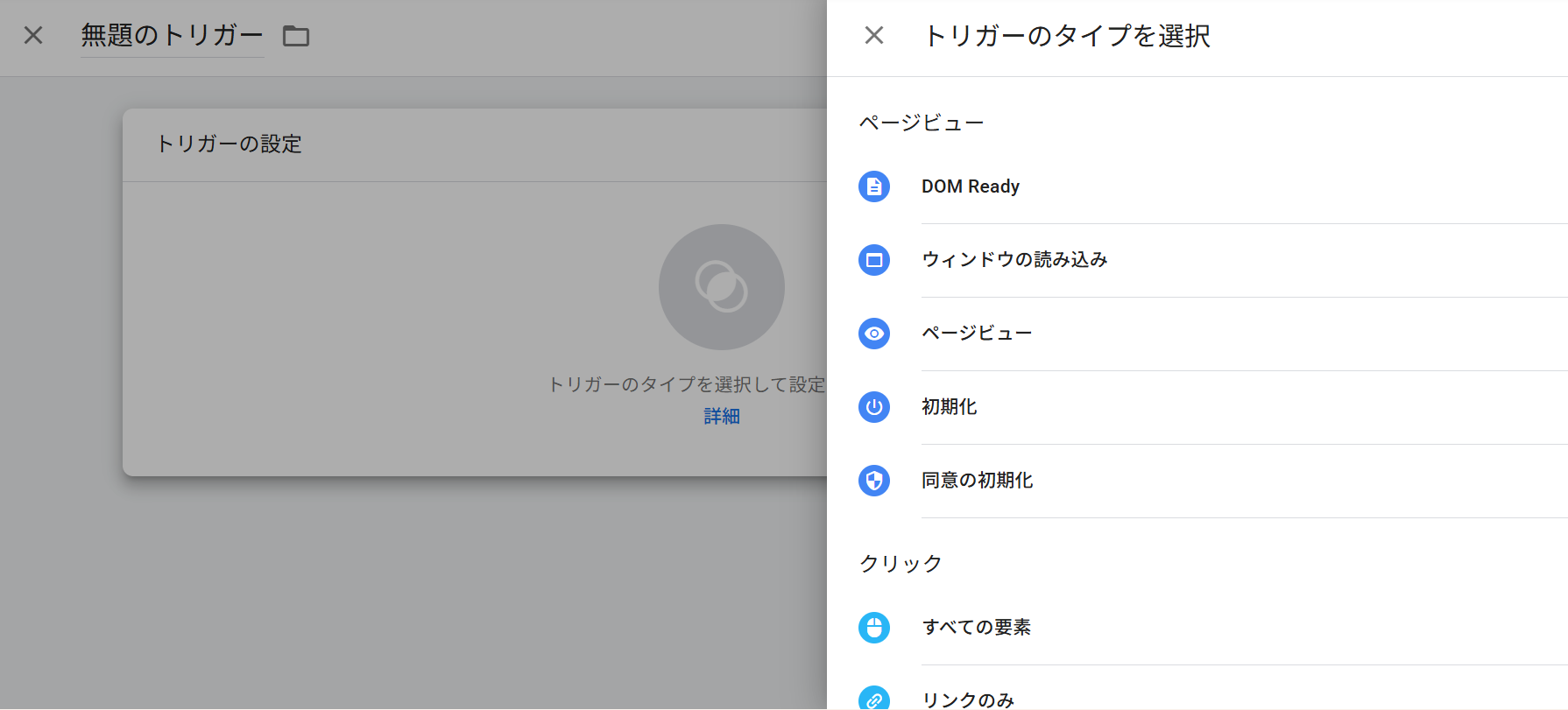This screenshot has height=710, width=1568.
Task: Close the トリガーのタイプを選択 panel
Action: tap(873, 35)
